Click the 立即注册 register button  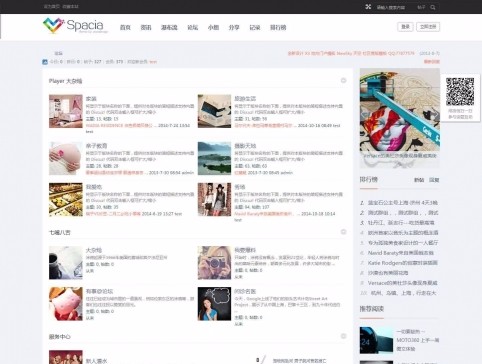[x=428, y=27]
